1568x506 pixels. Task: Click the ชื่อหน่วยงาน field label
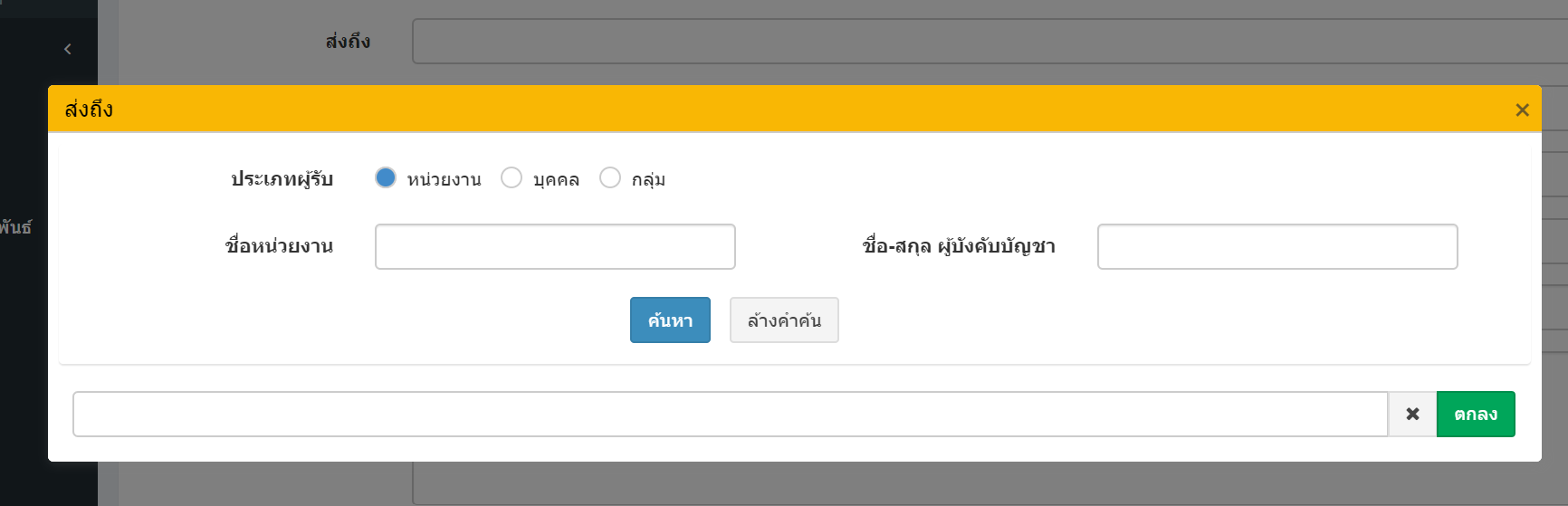(279, 246)
